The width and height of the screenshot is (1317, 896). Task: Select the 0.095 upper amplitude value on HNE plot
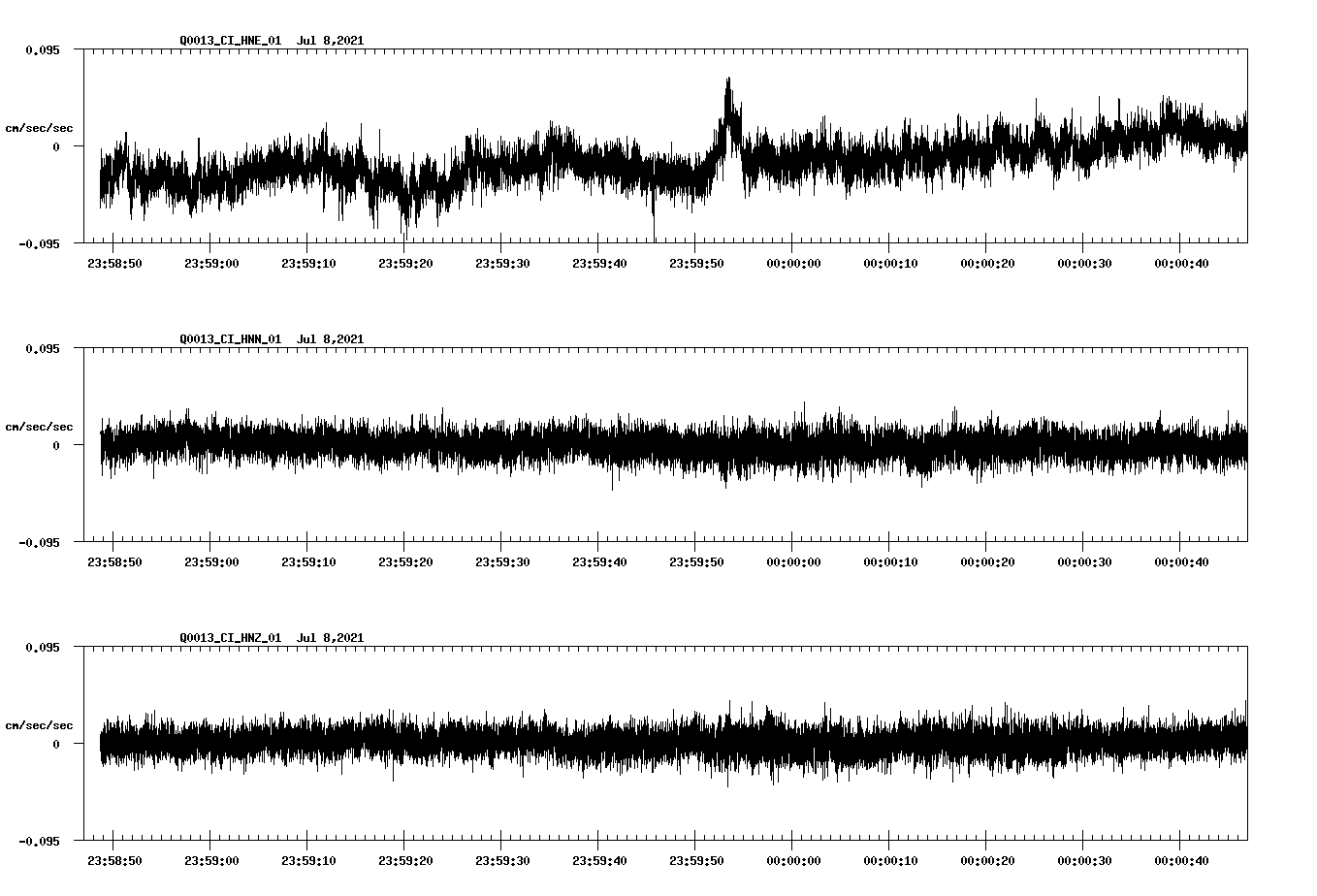coord(42,49)
